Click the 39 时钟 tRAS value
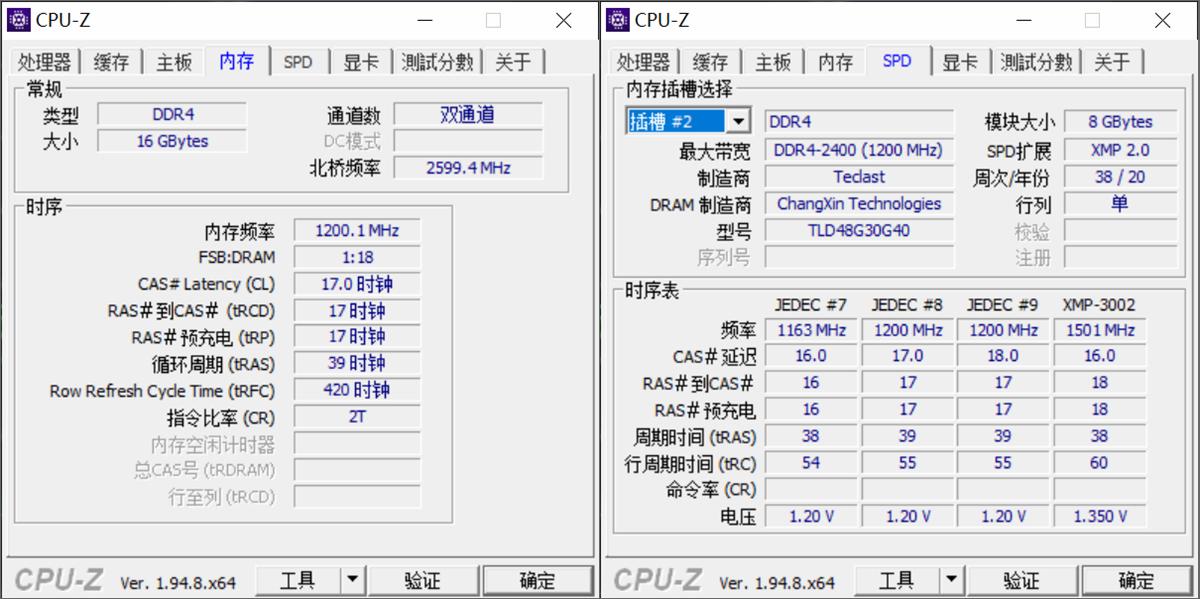1200x599 pixels. pyautogui.click(x=357, y=364)
